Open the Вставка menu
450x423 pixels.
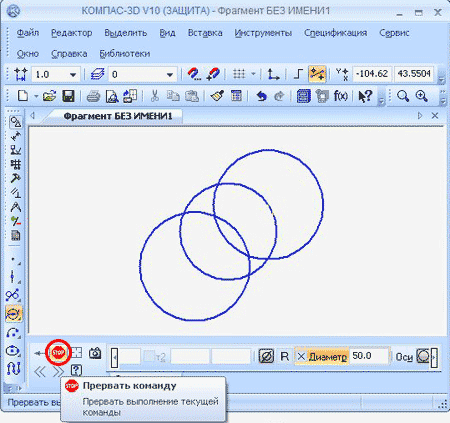tap(205, 33)
